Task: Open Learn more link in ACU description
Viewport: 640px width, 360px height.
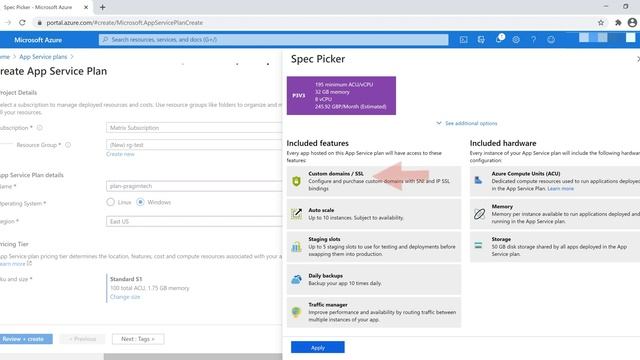Action: [x=560, y=189]
